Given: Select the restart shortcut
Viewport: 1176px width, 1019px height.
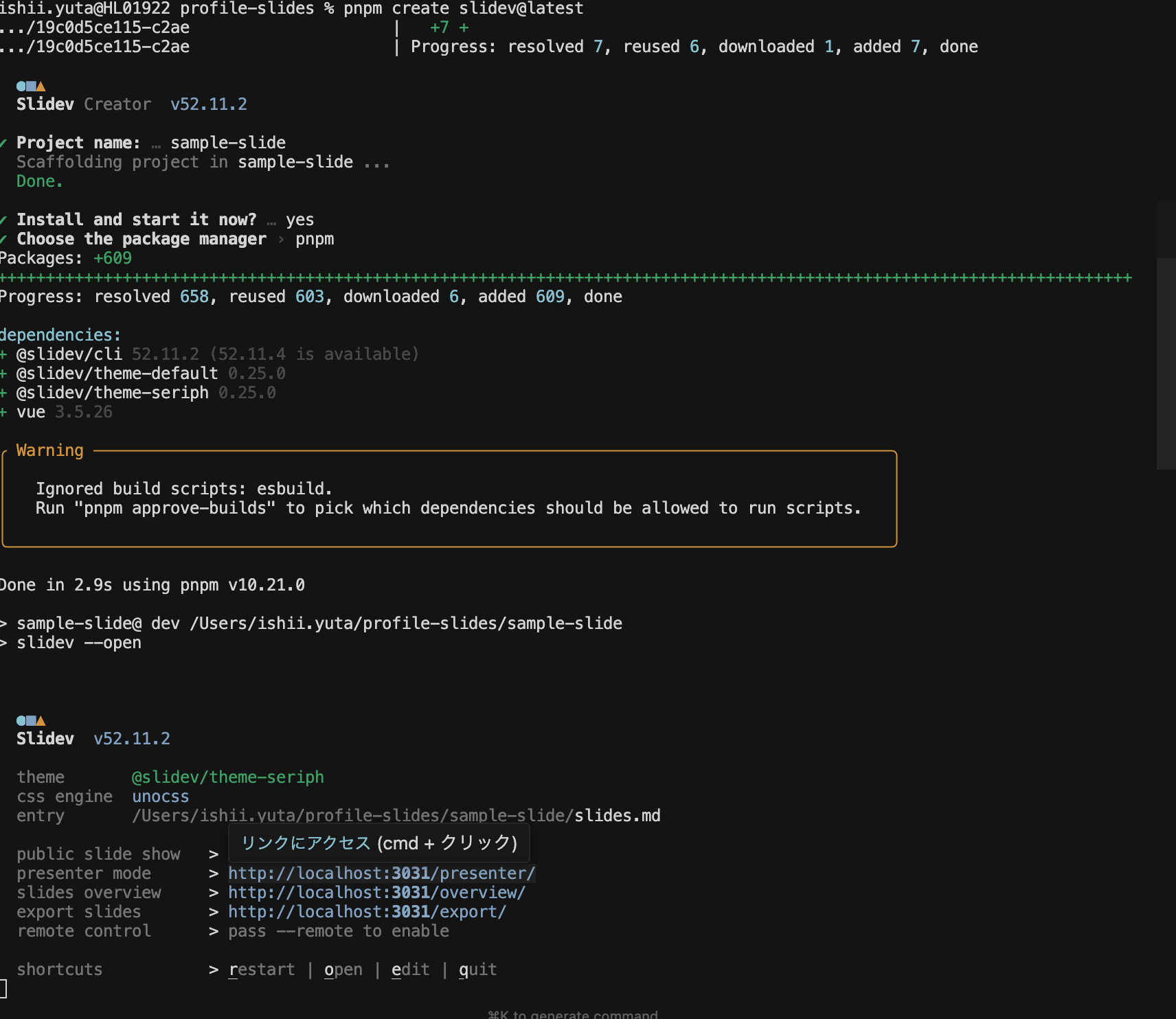Looking at the screenshot, I should [261, 970].
